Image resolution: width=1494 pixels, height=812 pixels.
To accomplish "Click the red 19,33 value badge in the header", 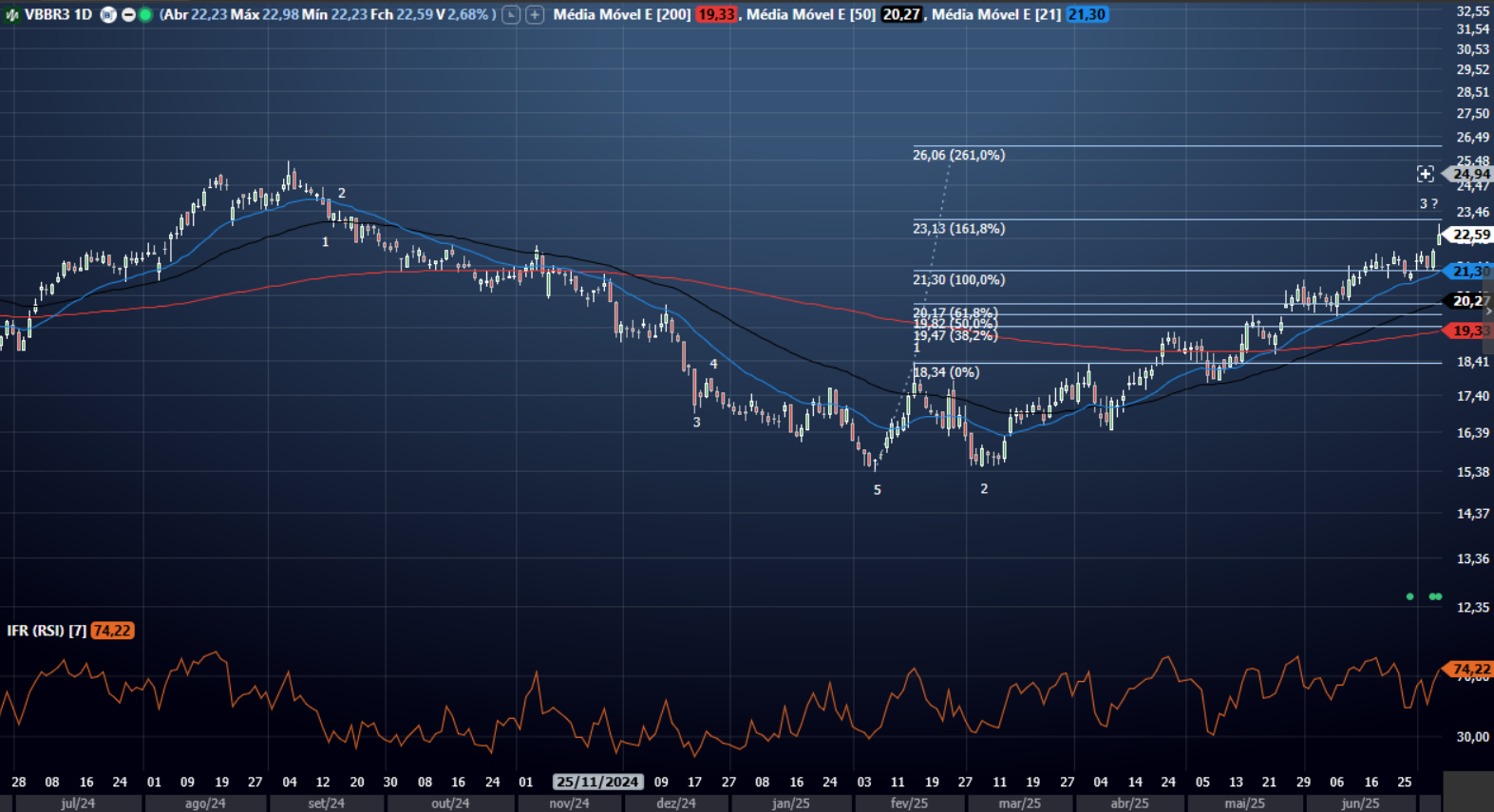I will tap(716, 14).
